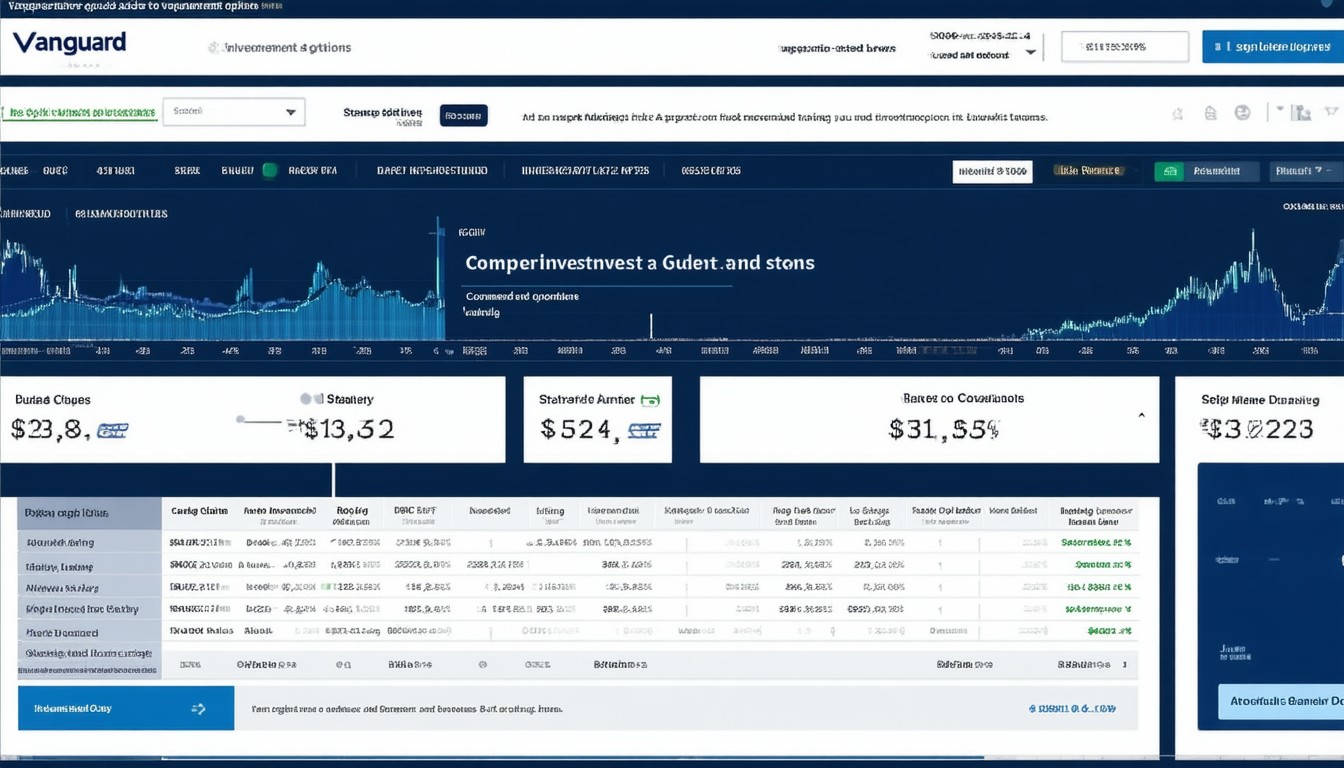Open the account dropdown arrow in the header
Viewport: 1344px width, 768px height.
pos(1030,52)
